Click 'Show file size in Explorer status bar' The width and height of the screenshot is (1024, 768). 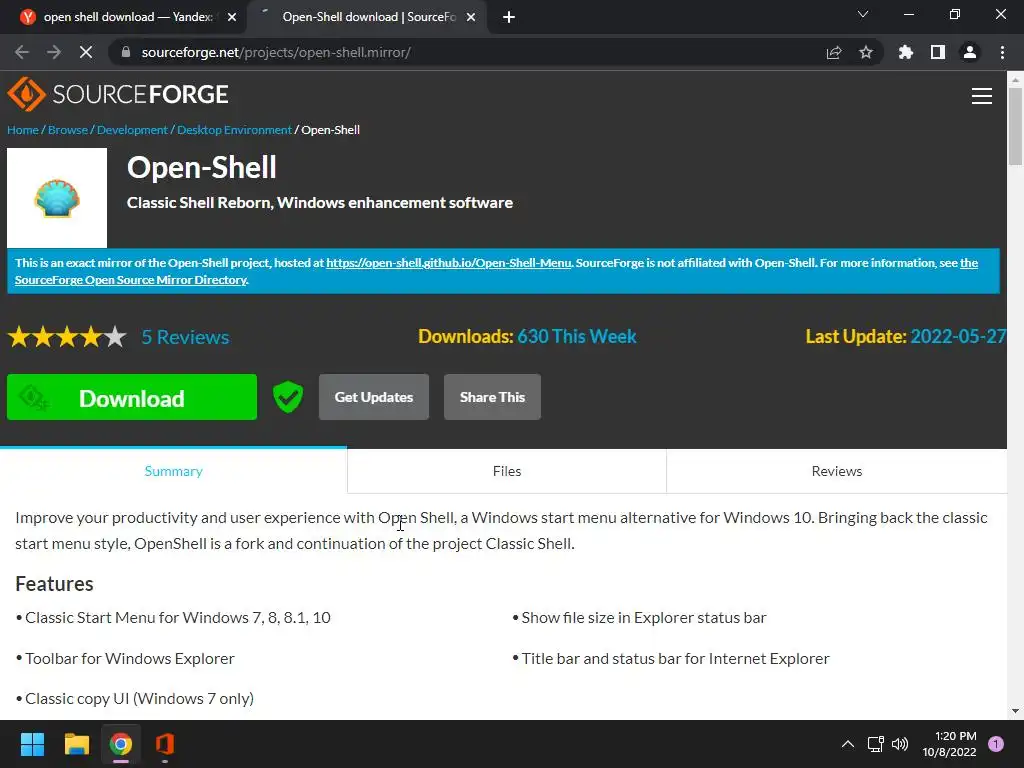tap(643, 617)
